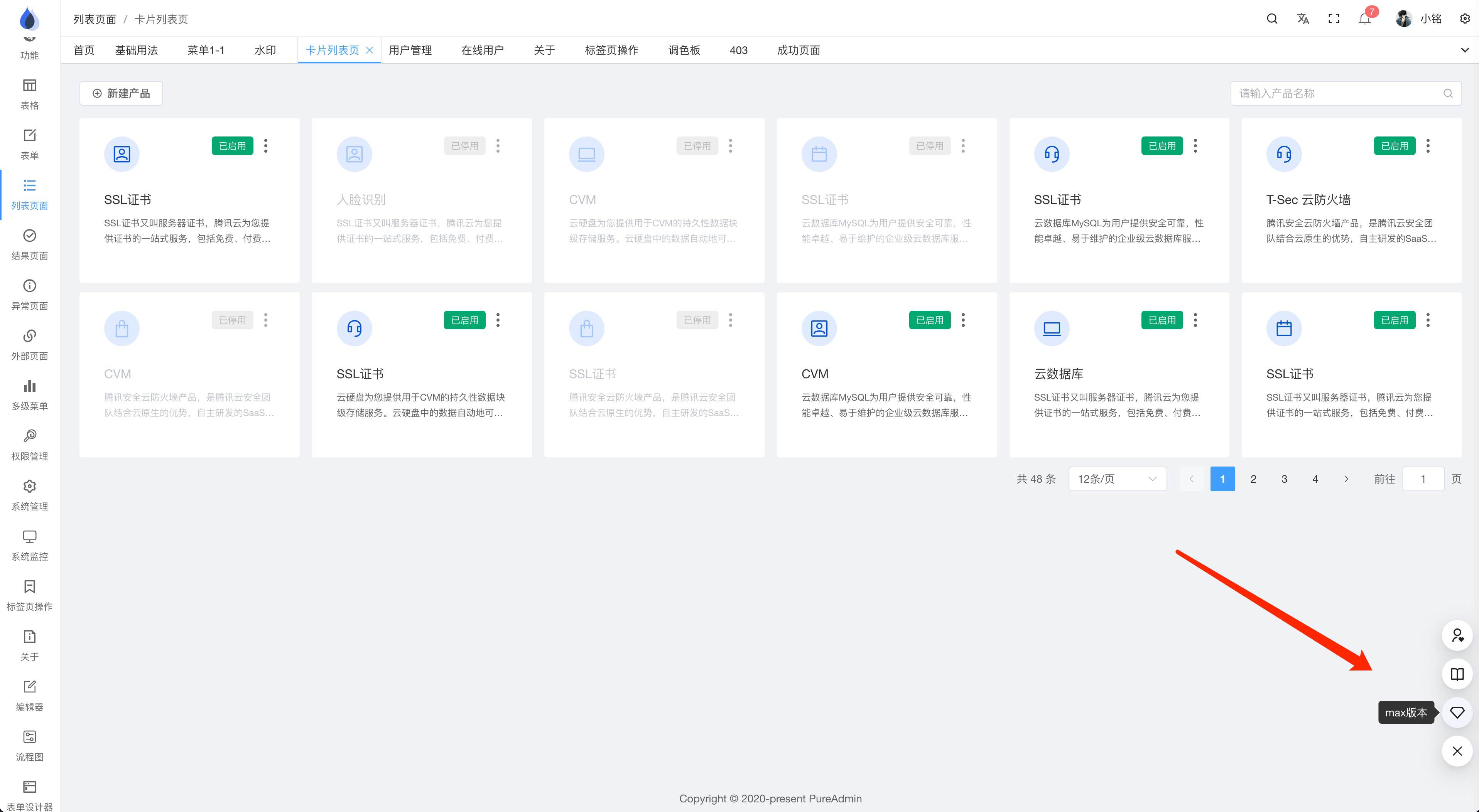
Task: Go to page 3 in pagination
Action: click(x=1284, y=479)
